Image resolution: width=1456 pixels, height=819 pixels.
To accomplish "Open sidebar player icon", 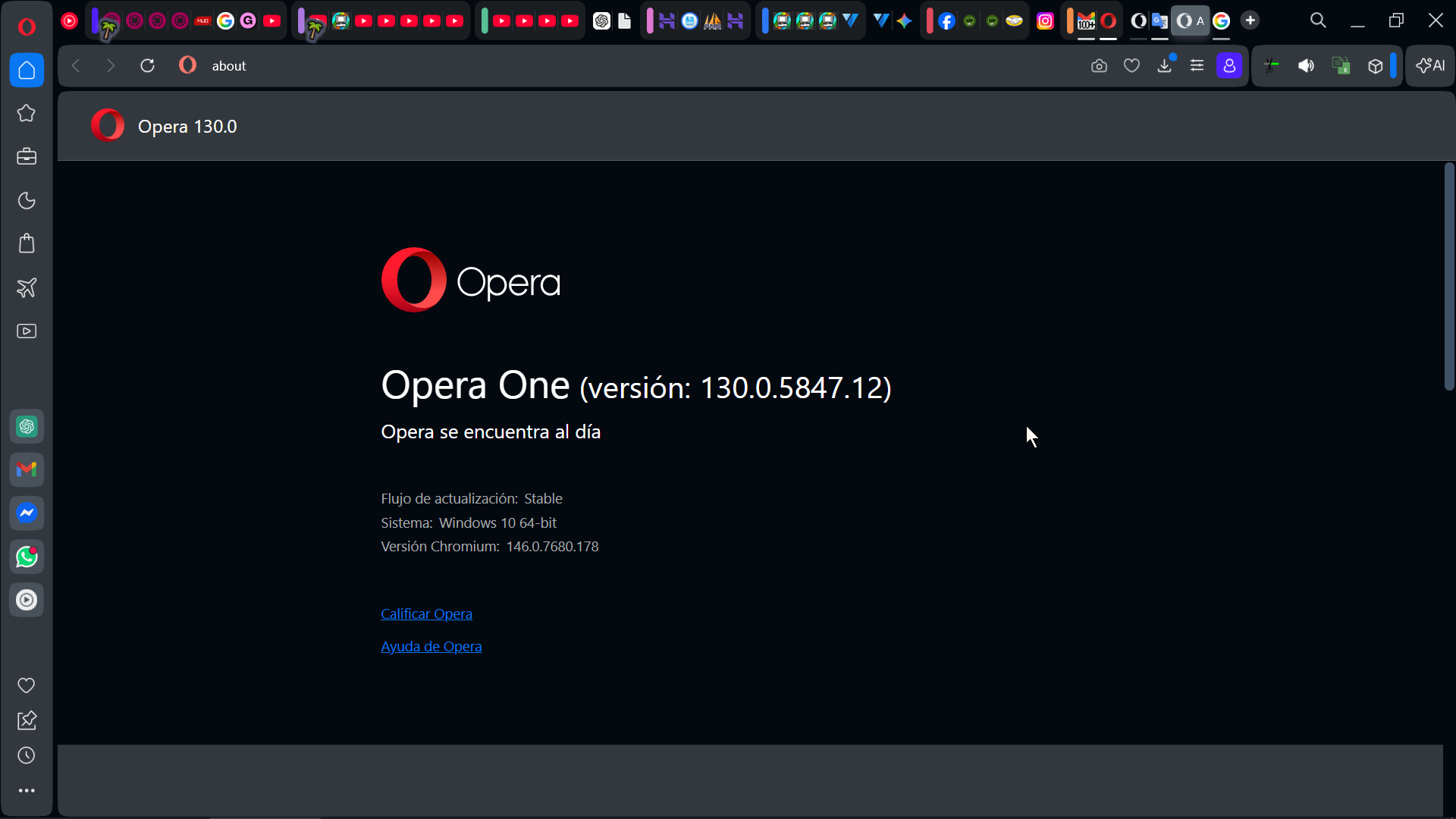I will click(x=27, y=600).
